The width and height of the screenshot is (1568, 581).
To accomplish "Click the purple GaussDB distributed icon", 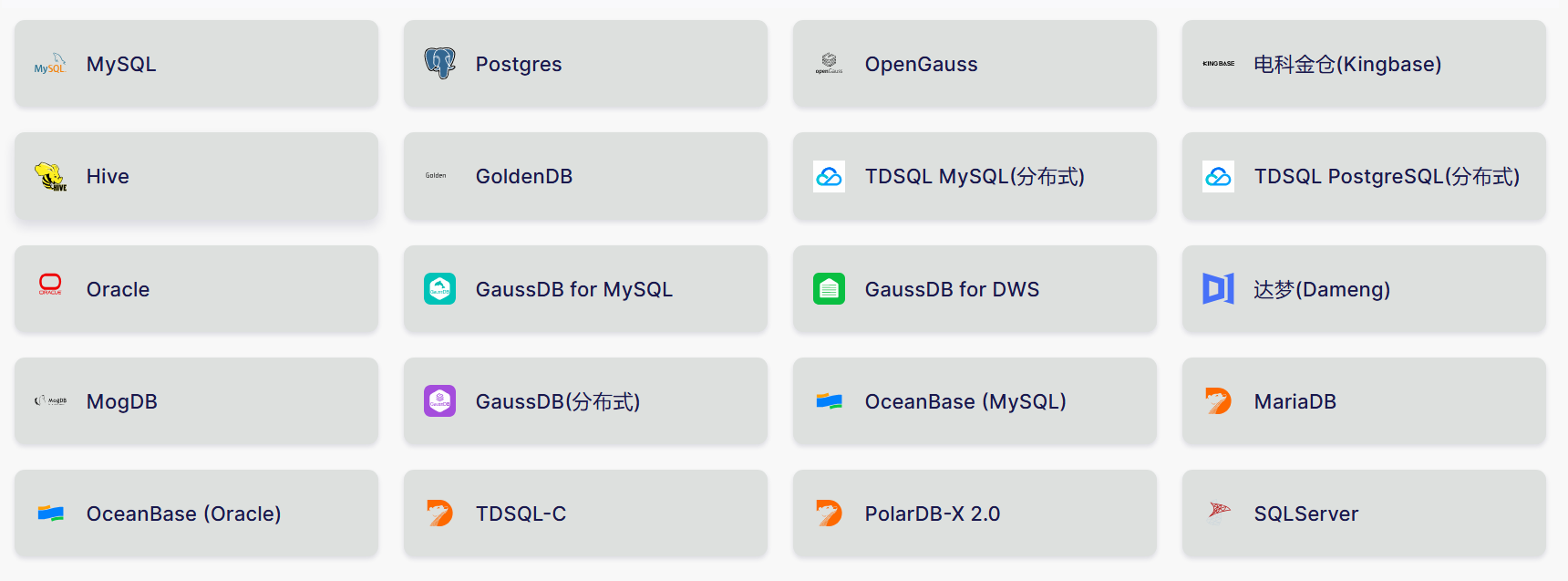I will tap(439, 401).
